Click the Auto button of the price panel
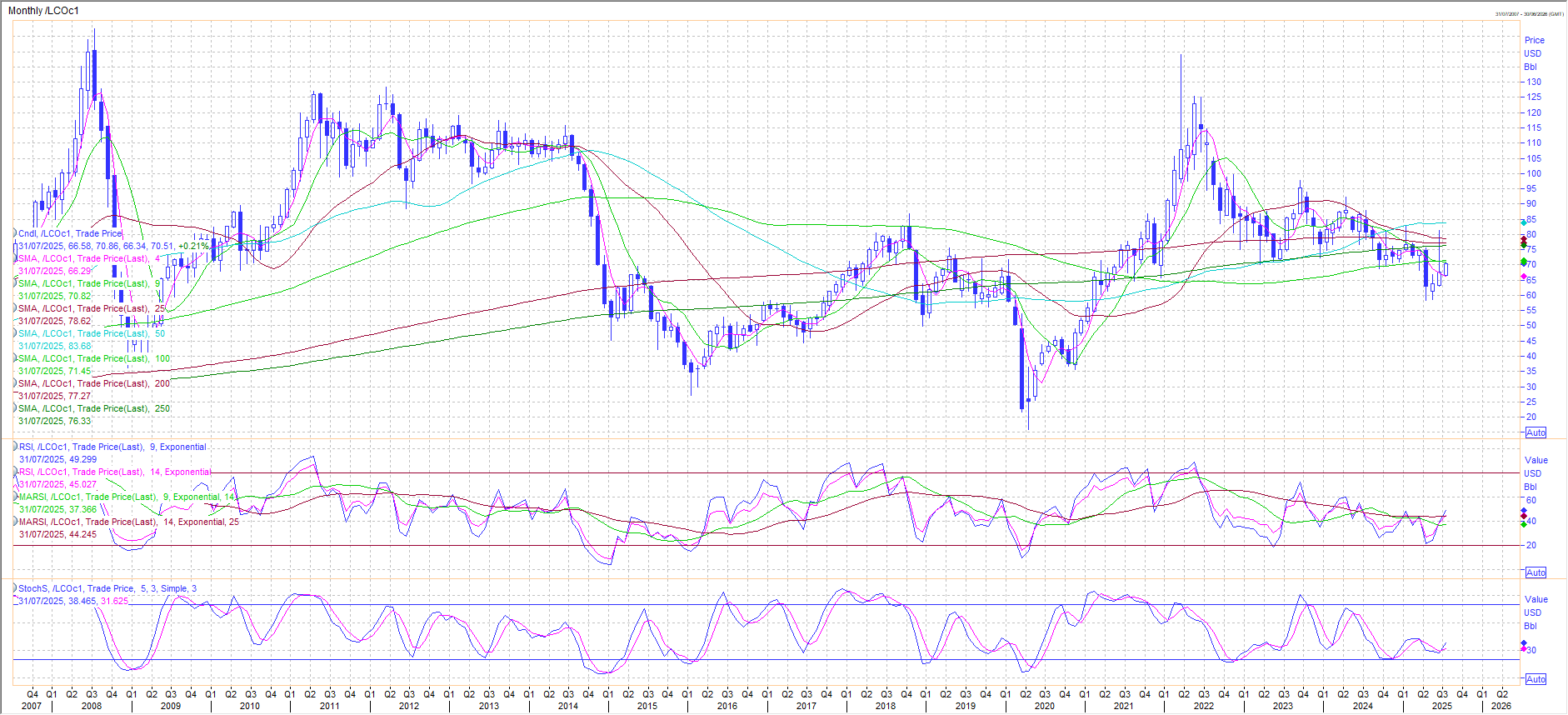This screenshot has width=1568, height=715. pyautogui.click(x=1536, y=432)
